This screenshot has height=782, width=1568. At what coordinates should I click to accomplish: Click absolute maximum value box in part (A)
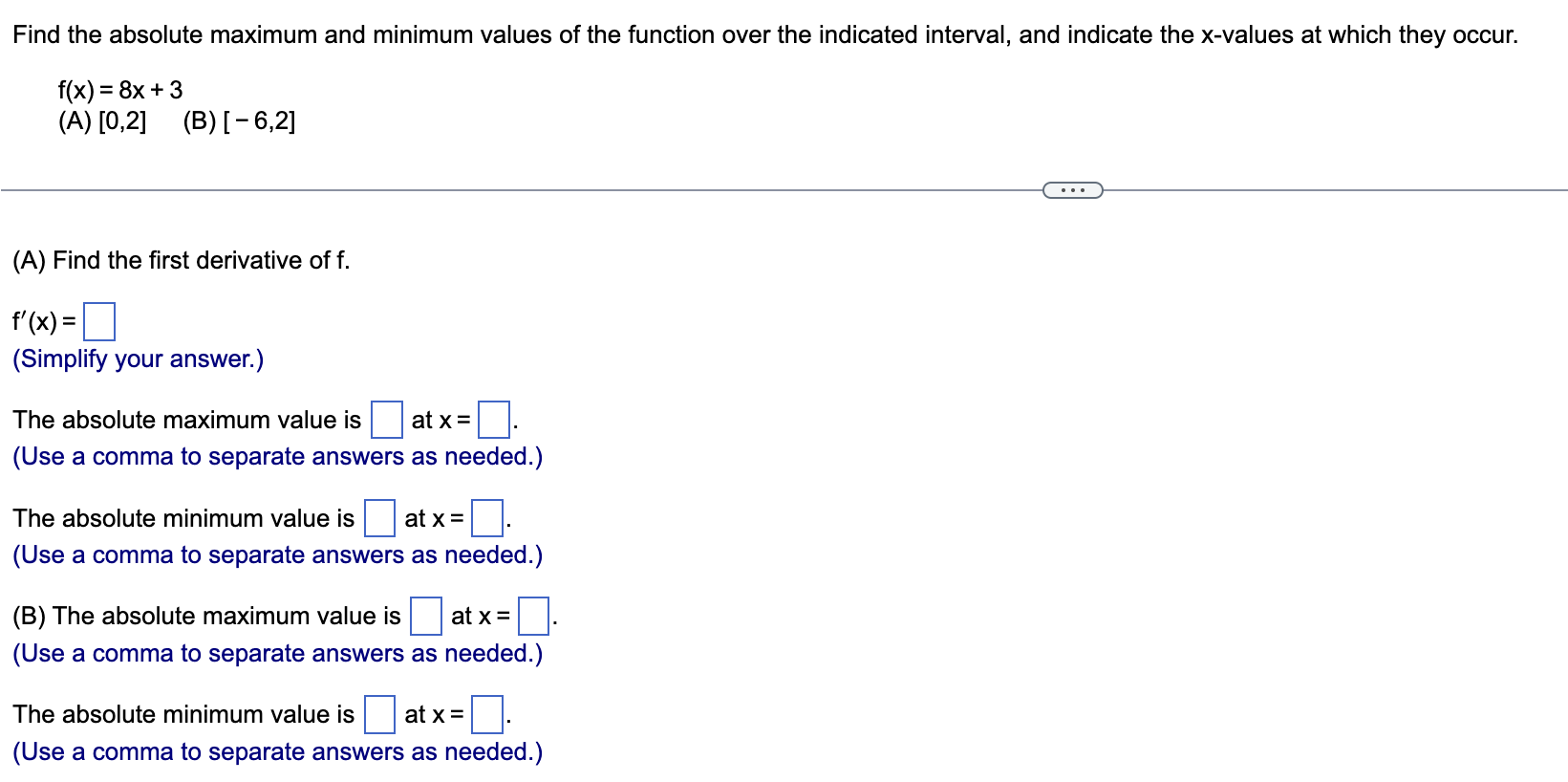385,421
